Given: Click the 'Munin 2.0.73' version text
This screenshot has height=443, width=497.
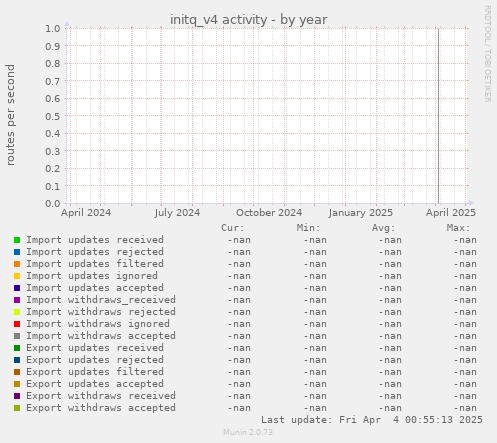Looking at the screenshot, I should [248, 432].
